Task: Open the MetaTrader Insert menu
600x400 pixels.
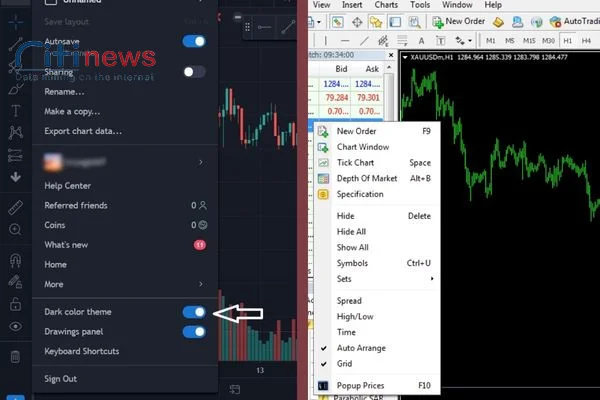Action: [352, 5]
